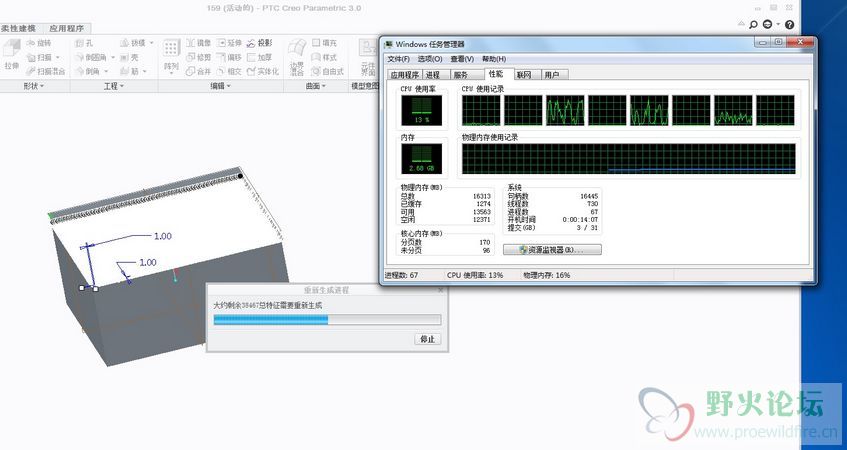Open the 文件(F) menu in Task Manager
Screen dimensions: 847x450
tap(399, 59)
